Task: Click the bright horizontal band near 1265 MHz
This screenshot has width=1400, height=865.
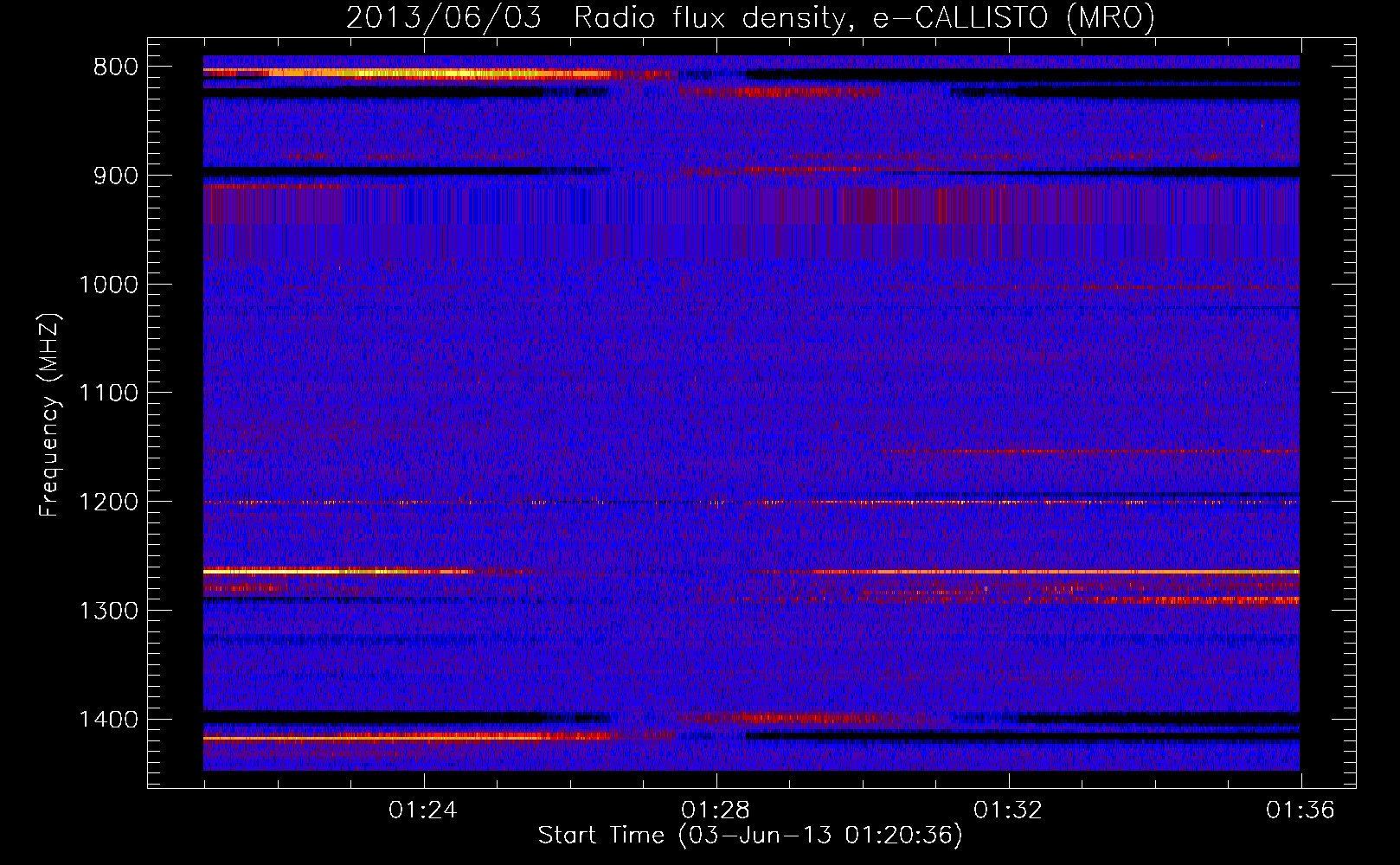Action: (751, 572)
